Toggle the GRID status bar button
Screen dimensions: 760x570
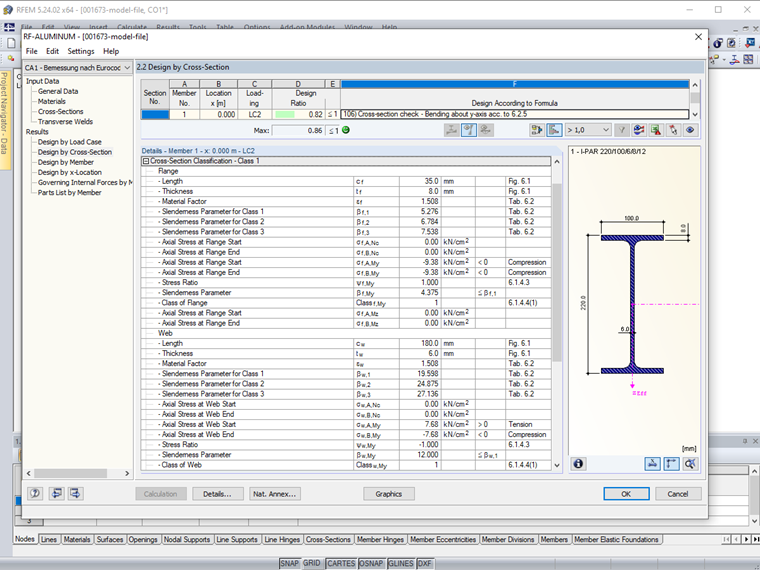pos(312,563)
